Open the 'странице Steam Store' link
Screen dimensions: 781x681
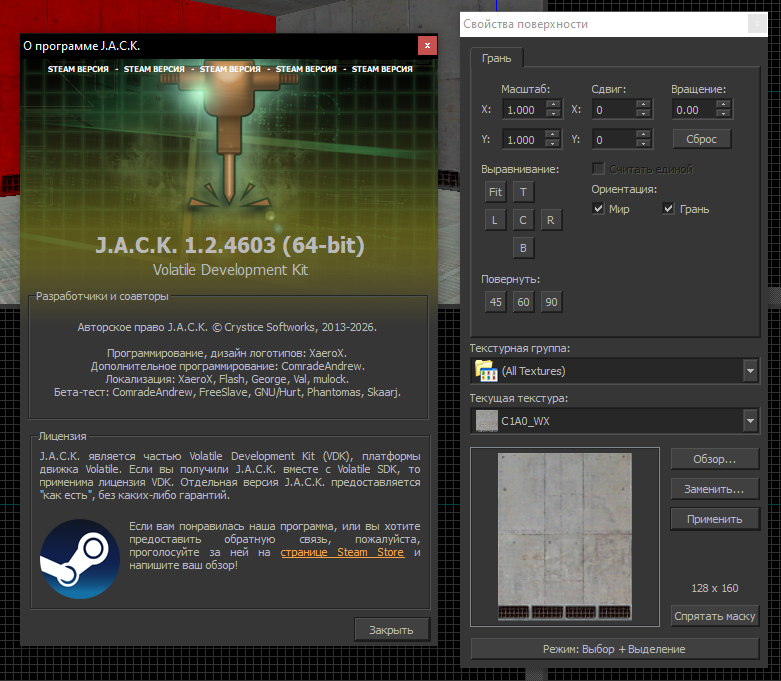pyautogui.click(x=342, y=552)
